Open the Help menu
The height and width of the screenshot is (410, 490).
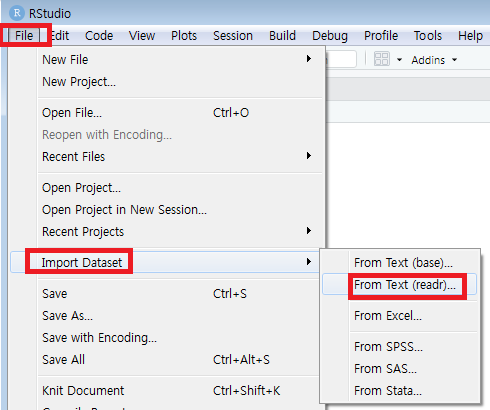coord(470,35)
